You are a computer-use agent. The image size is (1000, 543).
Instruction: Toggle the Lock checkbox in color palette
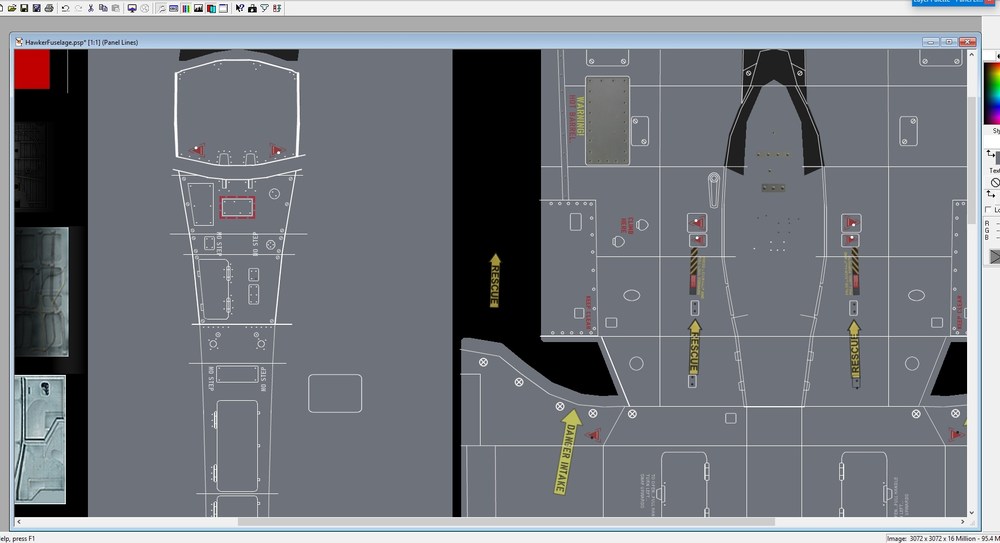coord(988,209)
